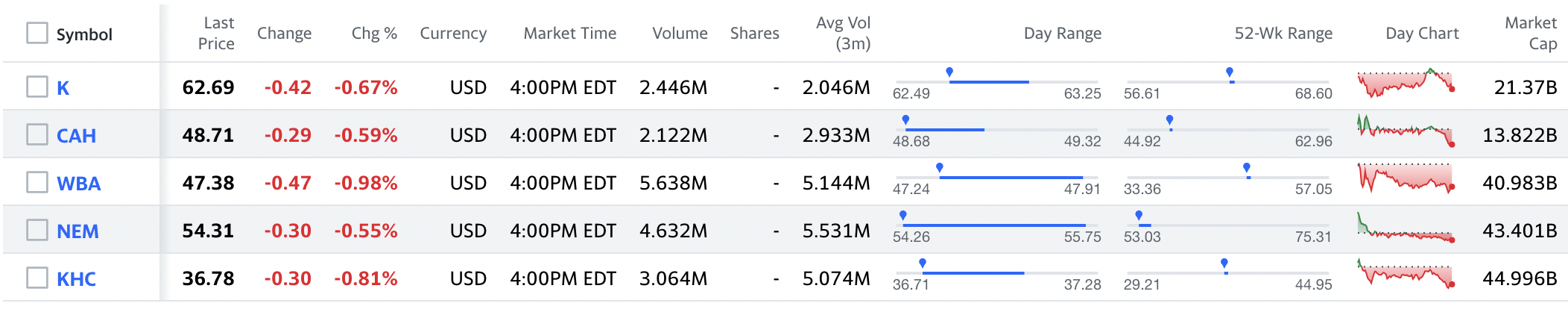Screen dimensions: 1568x312
Task: Sort by the Change column header
Action: tap(284, 34)
